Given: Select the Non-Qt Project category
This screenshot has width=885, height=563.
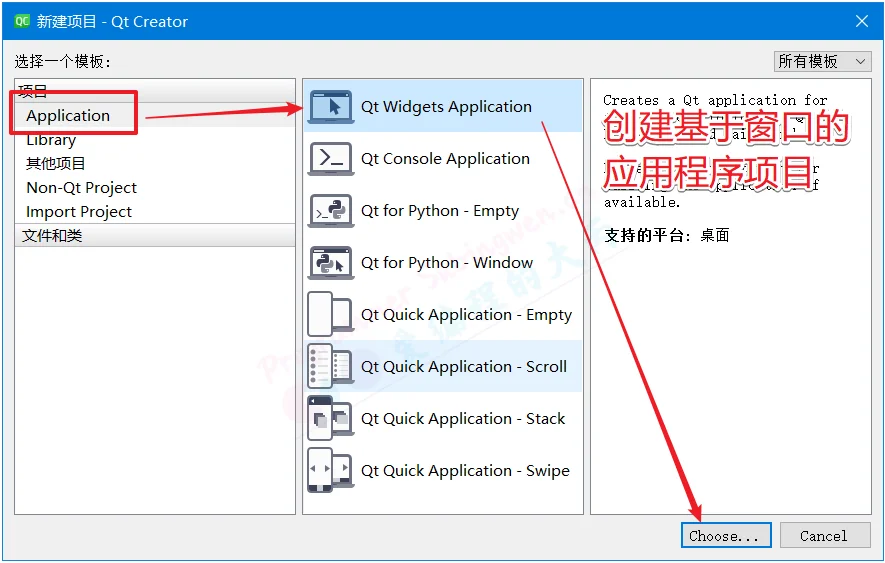Looking at the screenshot, I should click(82, 187).
